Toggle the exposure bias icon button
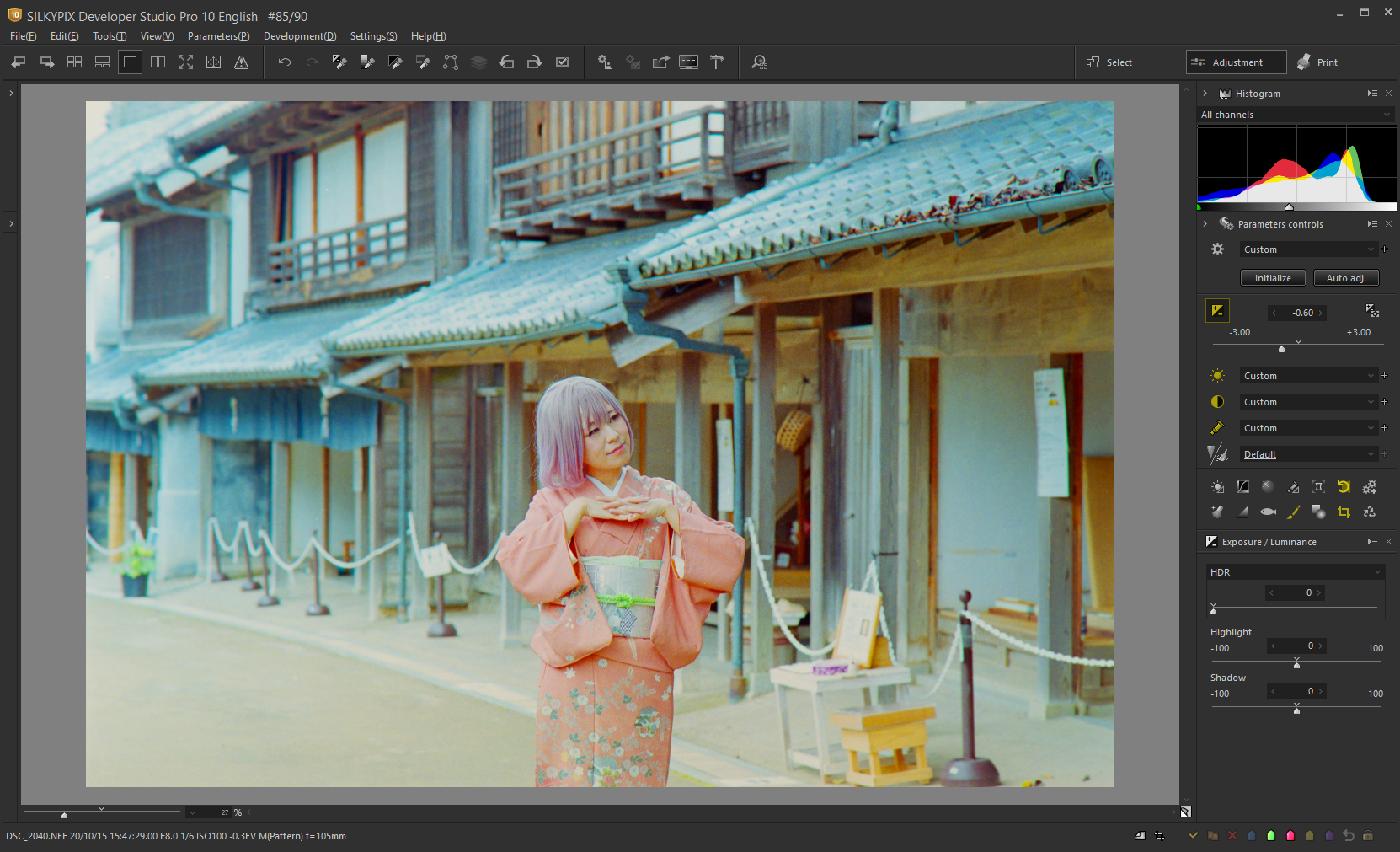 (x=1217, y=311)
